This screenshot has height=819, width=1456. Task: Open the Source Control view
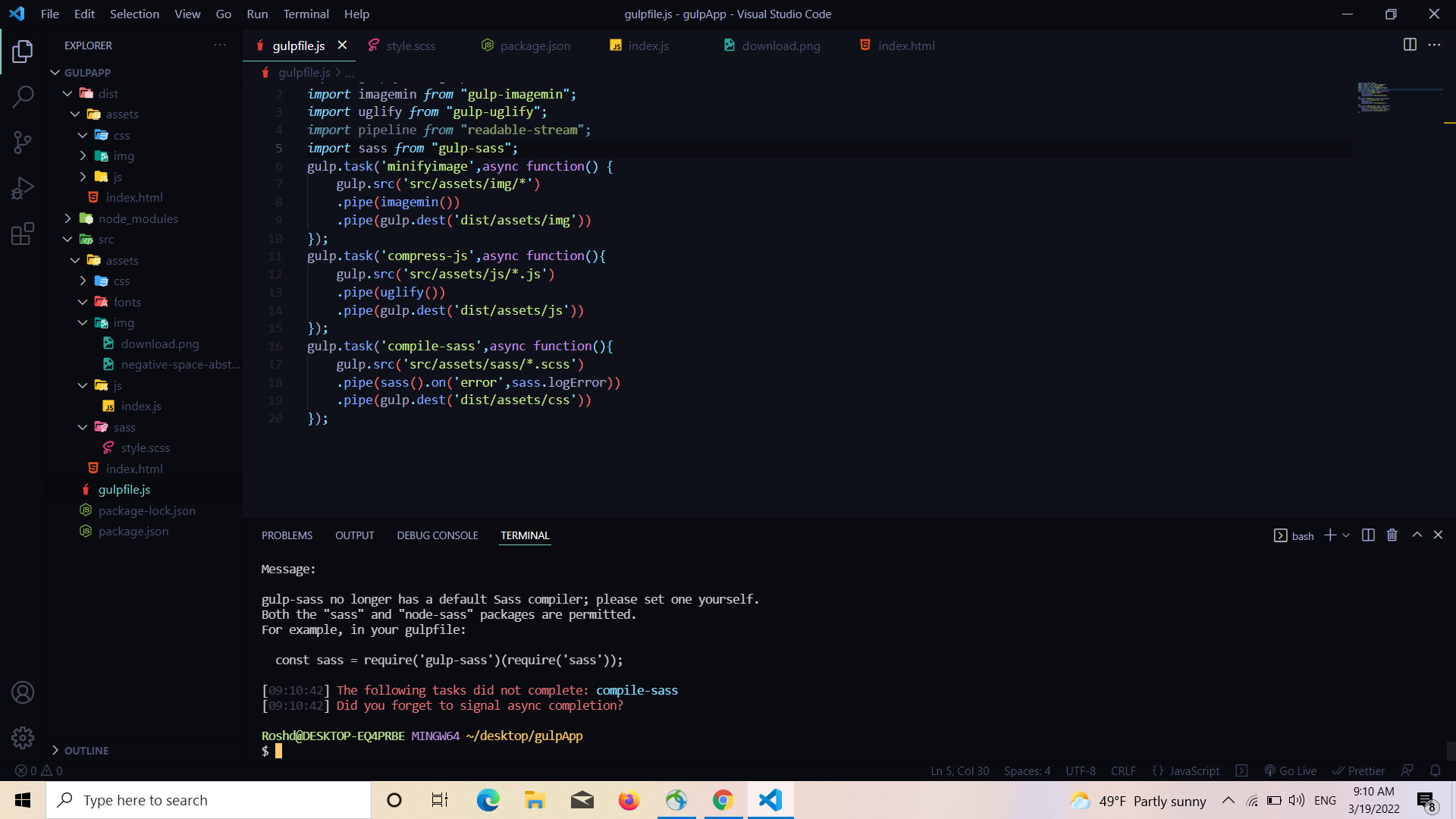click(x=23, y=142)
